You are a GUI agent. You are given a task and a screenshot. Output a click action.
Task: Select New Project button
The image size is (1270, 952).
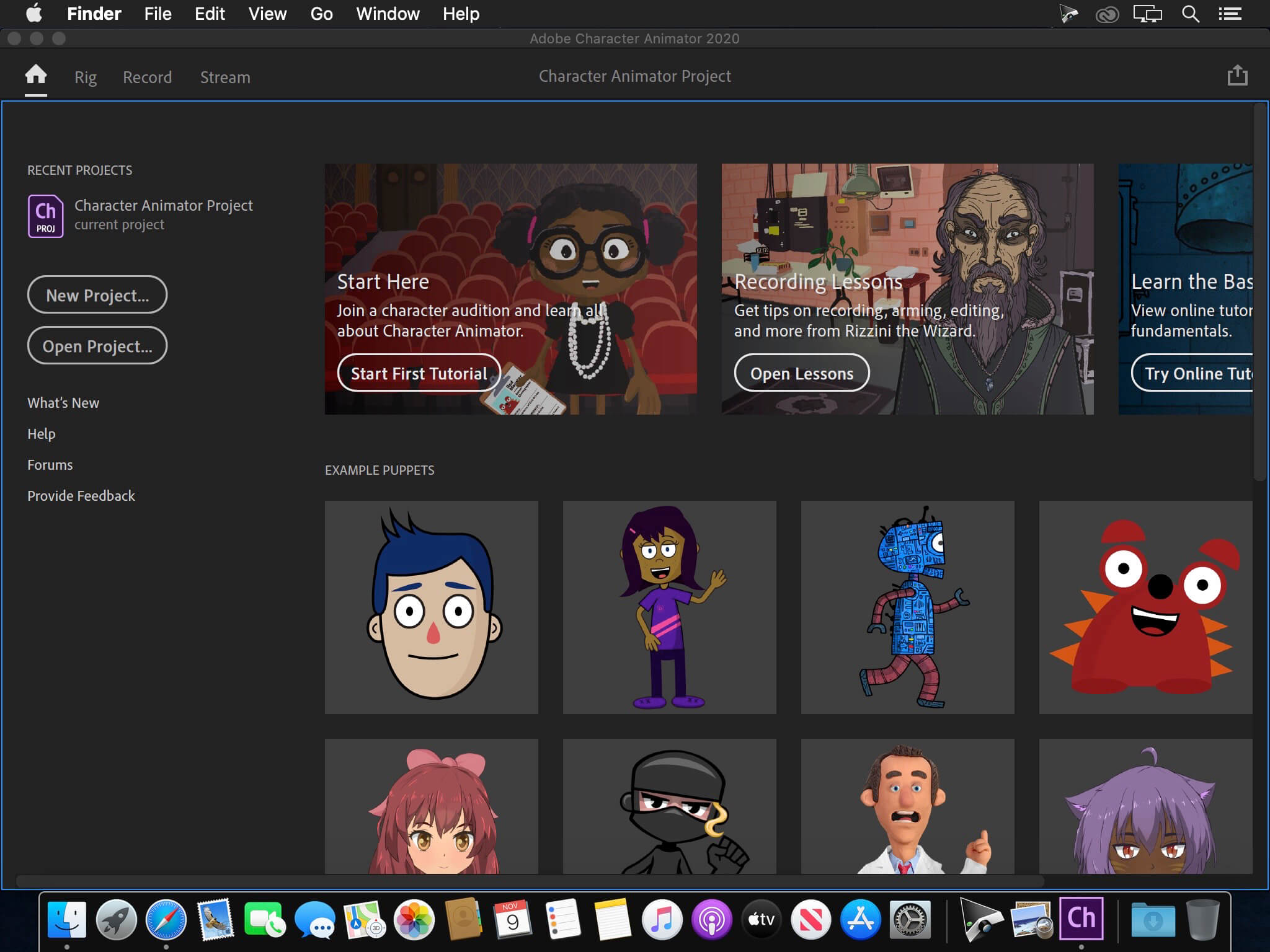click(x=96, y=294)
